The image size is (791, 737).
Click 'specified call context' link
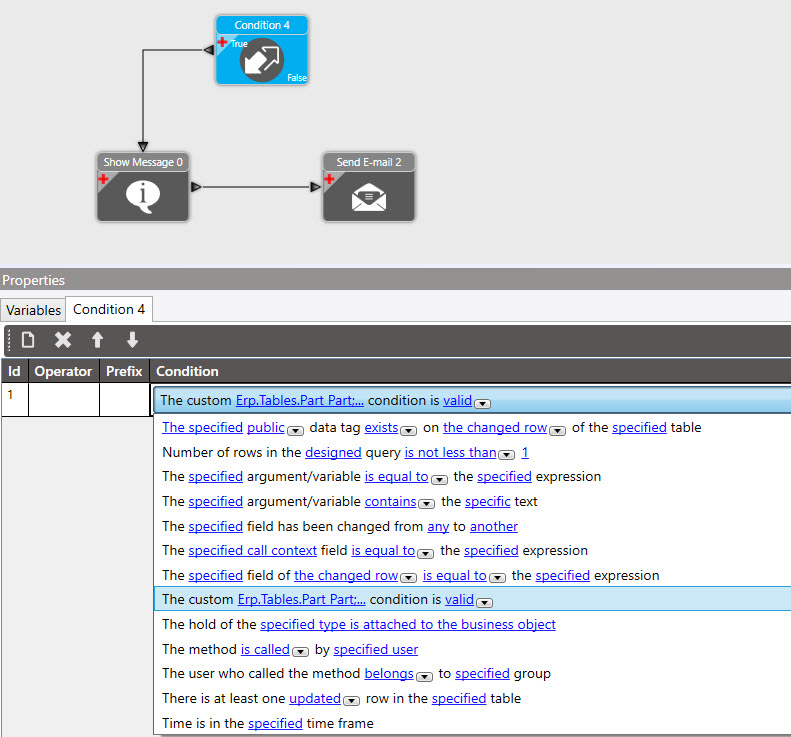pyautogui.click(x=252, y=550)
